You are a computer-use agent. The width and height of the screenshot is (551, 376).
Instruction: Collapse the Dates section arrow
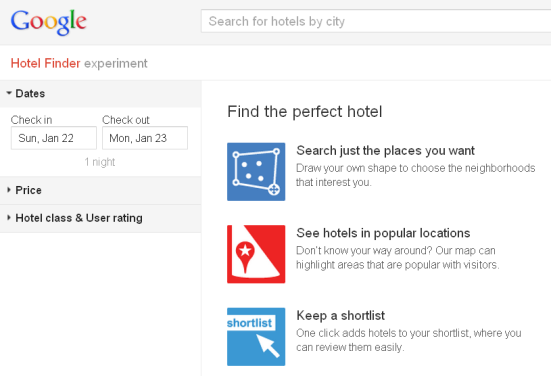pos(9,93)
